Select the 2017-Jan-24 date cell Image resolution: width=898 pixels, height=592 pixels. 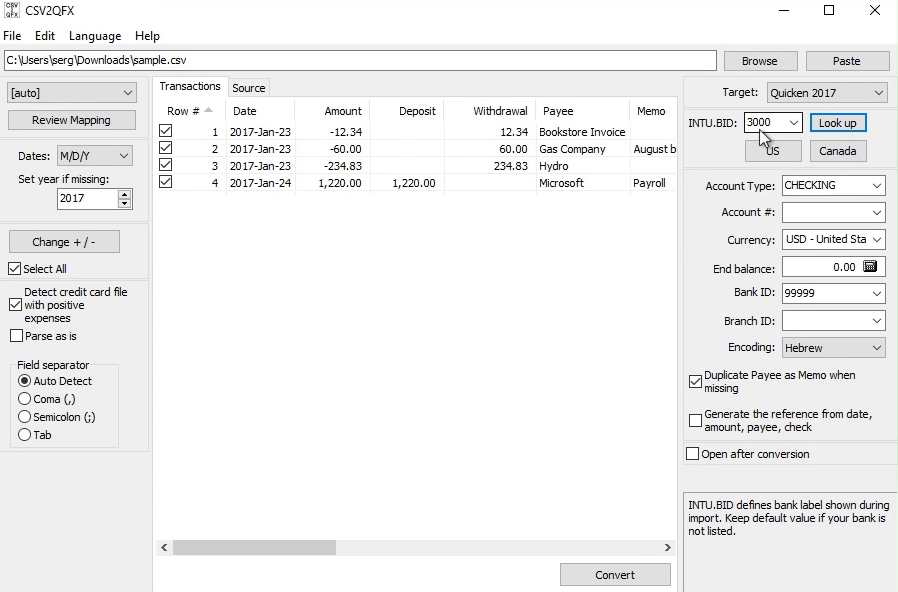261,183
